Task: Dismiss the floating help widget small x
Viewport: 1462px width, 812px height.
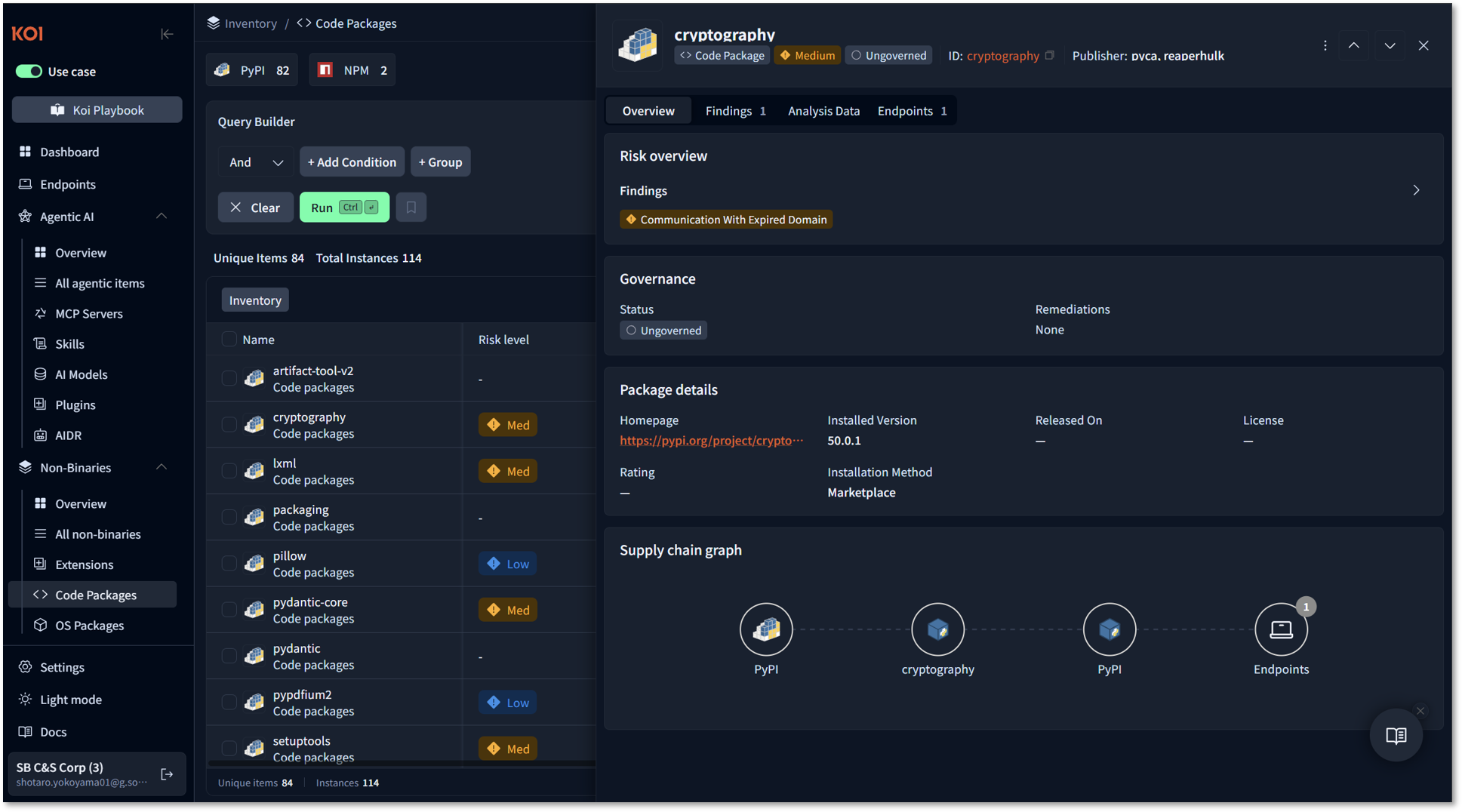Action: 1420,711
